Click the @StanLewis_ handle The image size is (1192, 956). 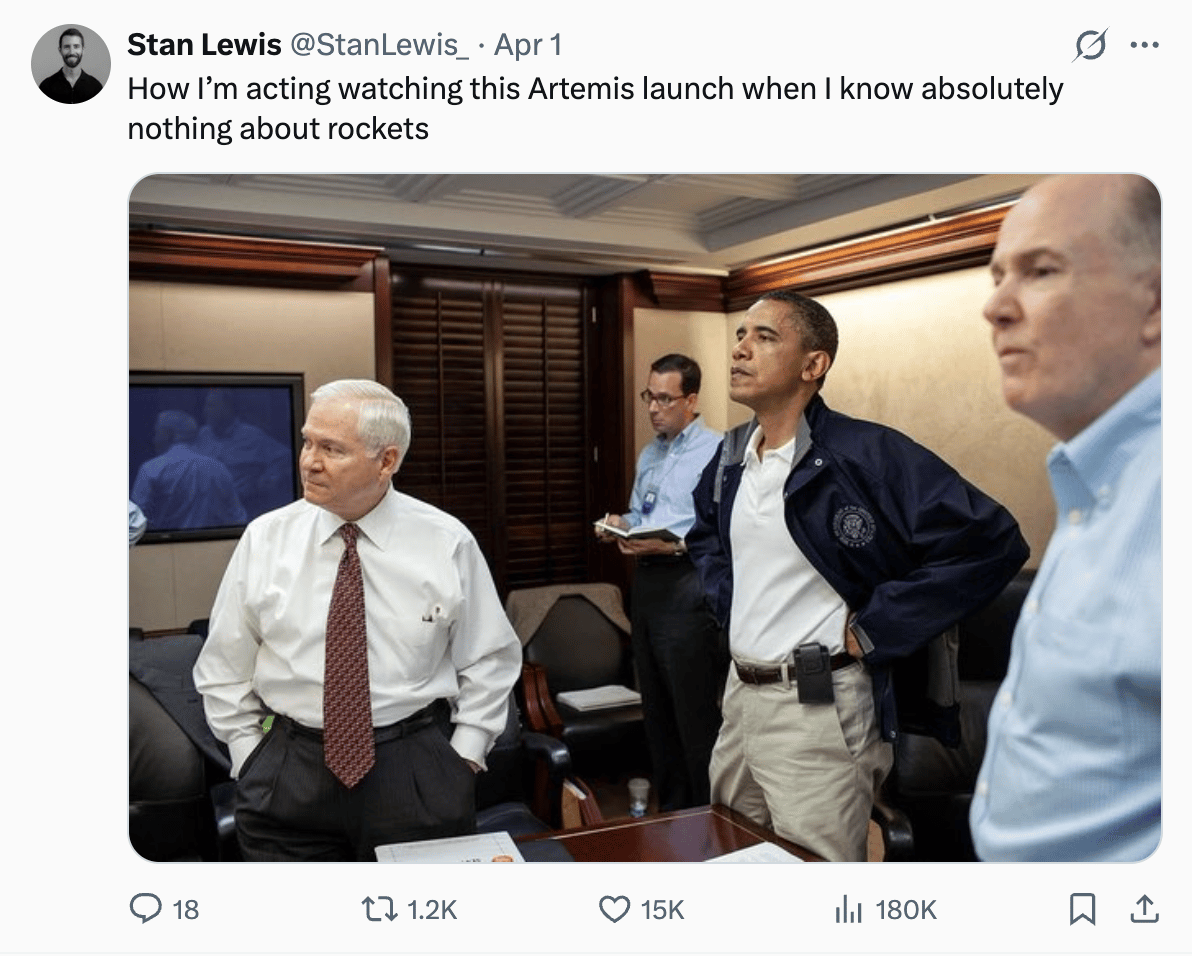point(379,45)
